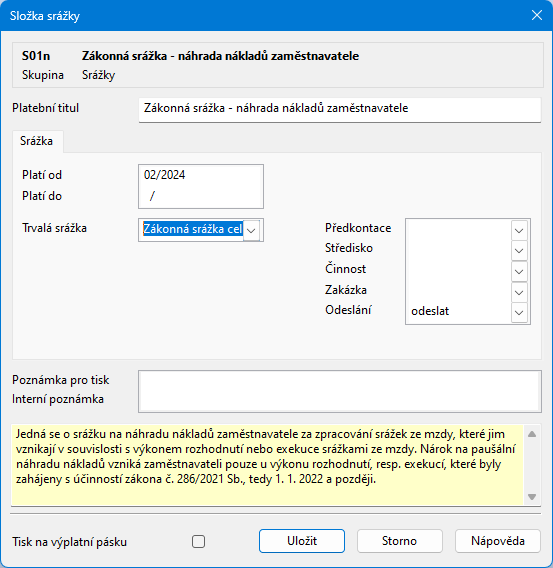Save with the Uložit button
This screenshot has width=553, height=568.
pos(302,541)
